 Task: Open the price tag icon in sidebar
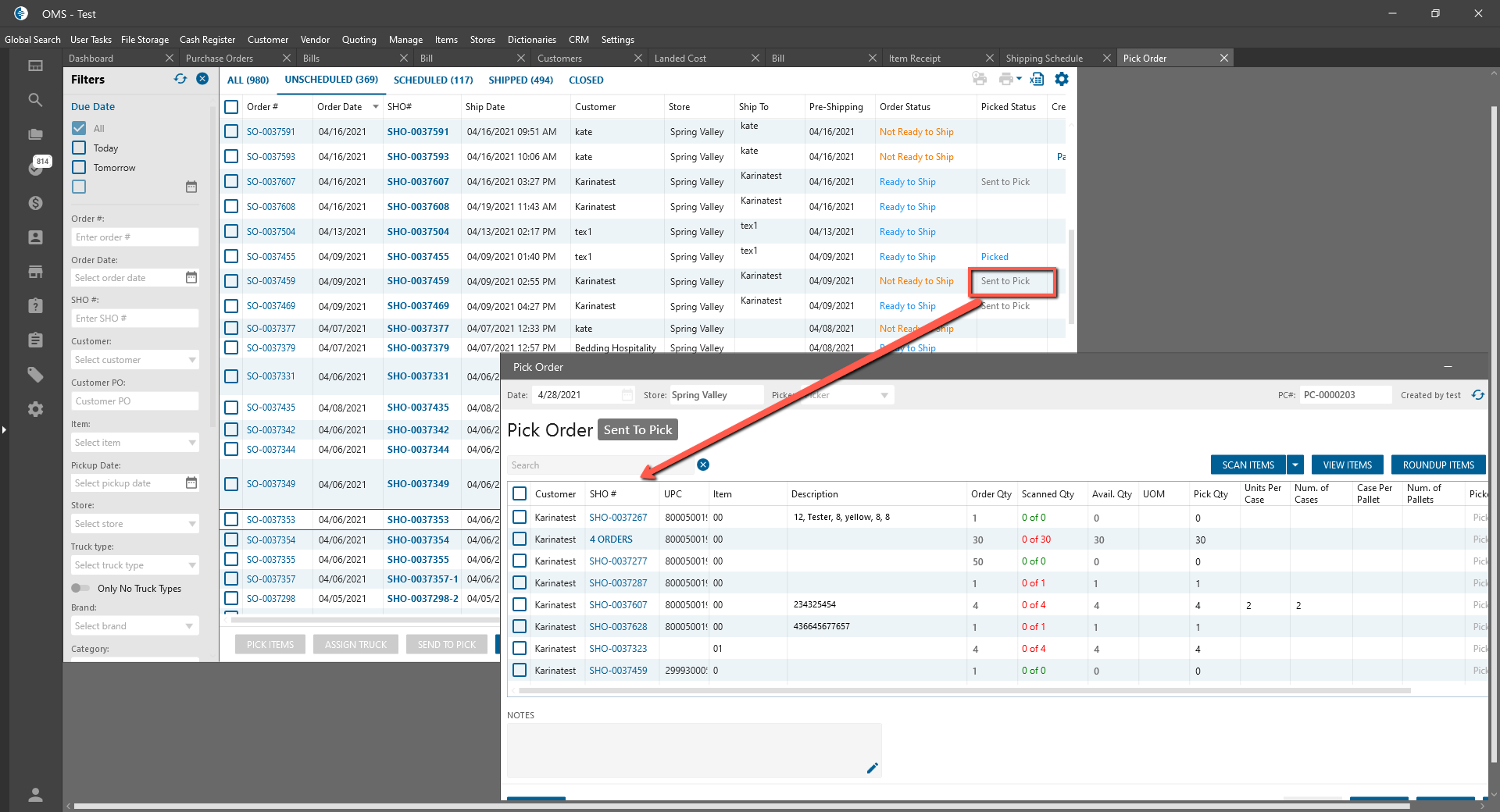click(x=35, y=375)
